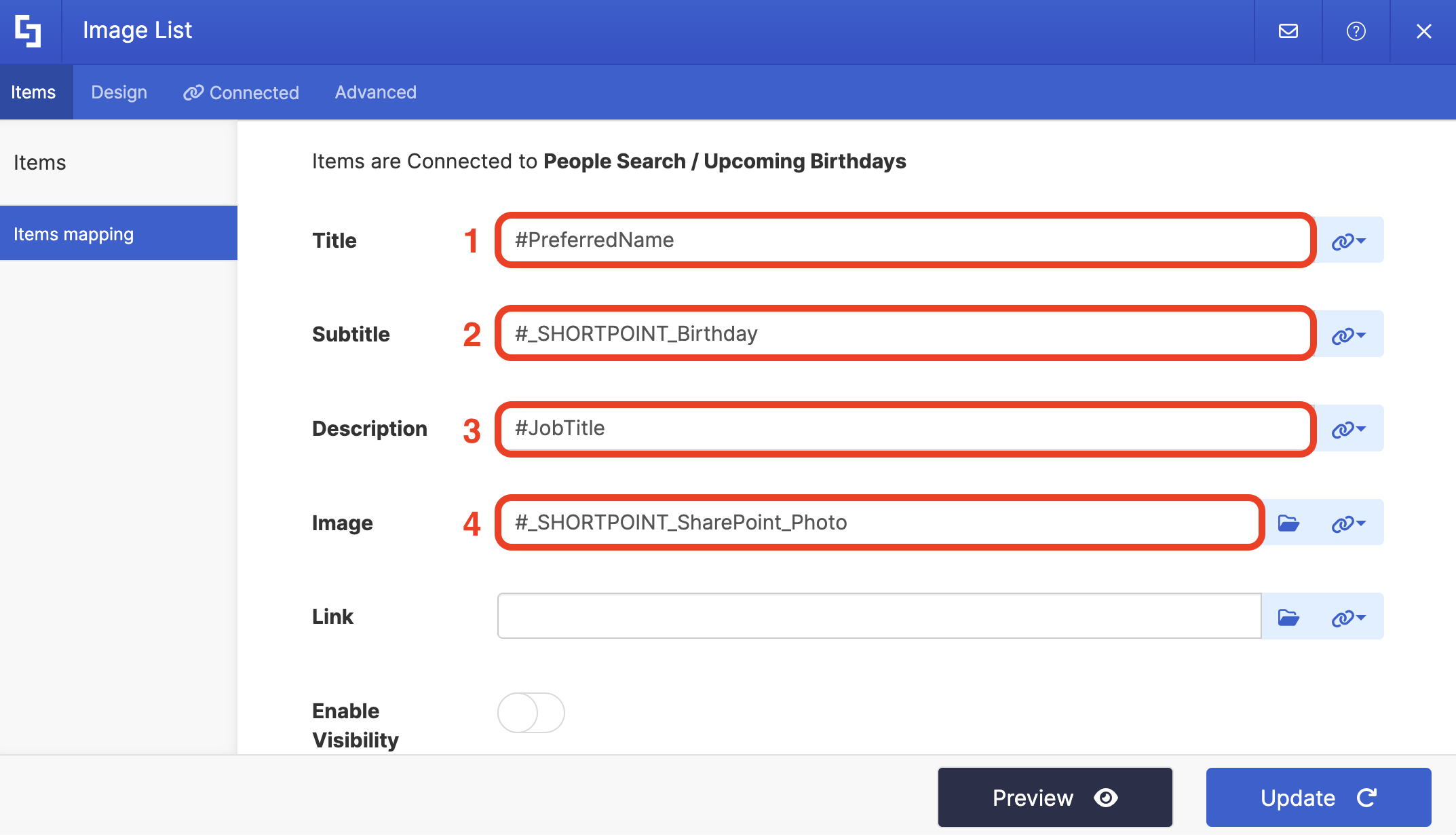Open the connection link dropdown beside Title
Screen dimensions: 1456x835
coord(1348,240)
